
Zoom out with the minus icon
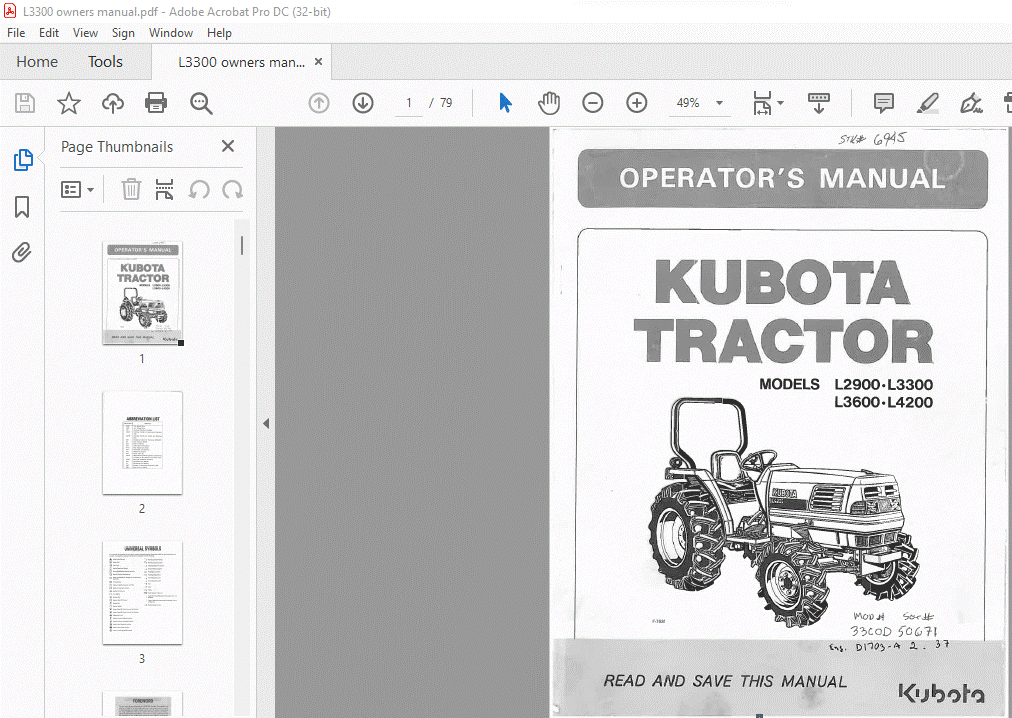[592, 103]
